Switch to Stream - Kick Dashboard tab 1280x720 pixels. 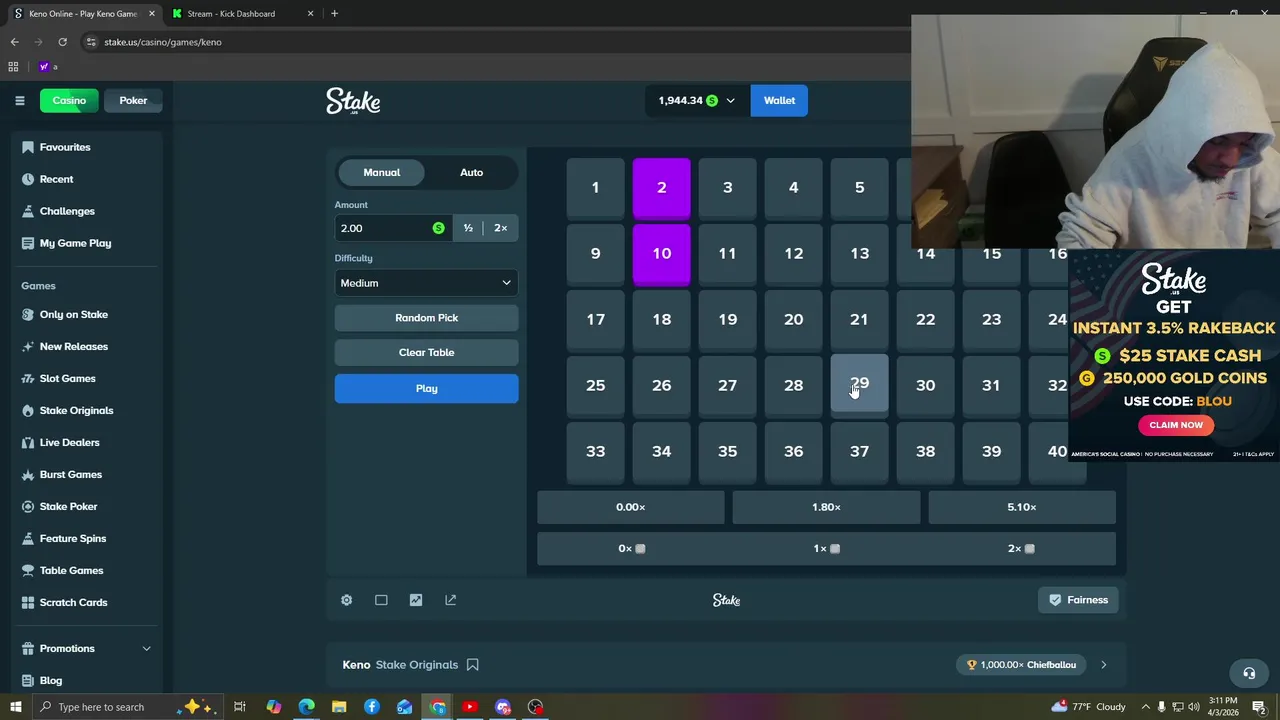(x=241, y=14)
